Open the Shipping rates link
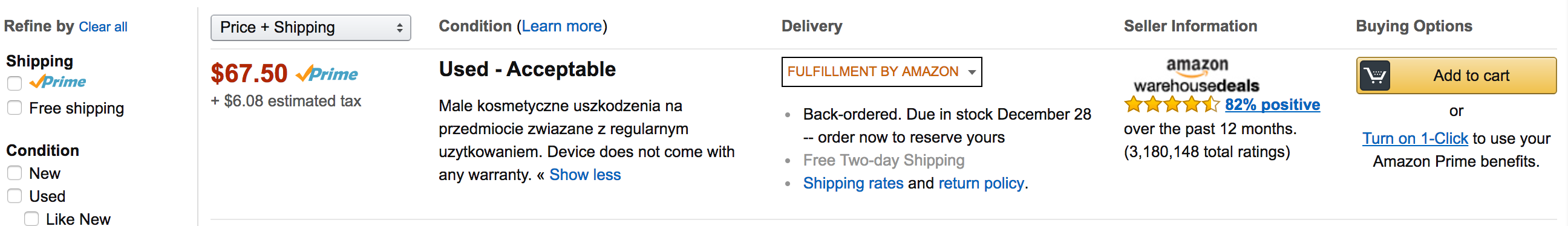Screen dimensions: 1568x226 tap(853, 184)
